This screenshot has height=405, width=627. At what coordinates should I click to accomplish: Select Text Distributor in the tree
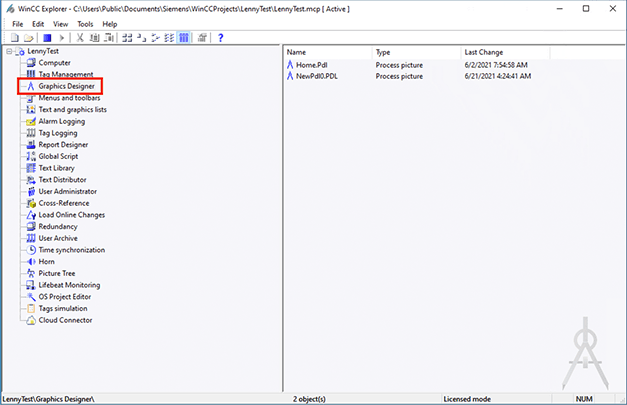point(62,180)
